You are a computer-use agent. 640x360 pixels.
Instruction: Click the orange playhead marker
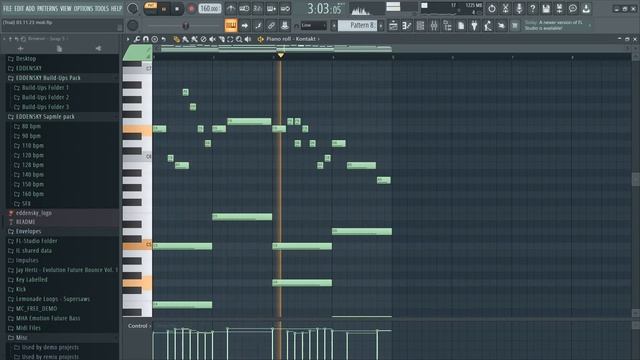tap(281, 55)
